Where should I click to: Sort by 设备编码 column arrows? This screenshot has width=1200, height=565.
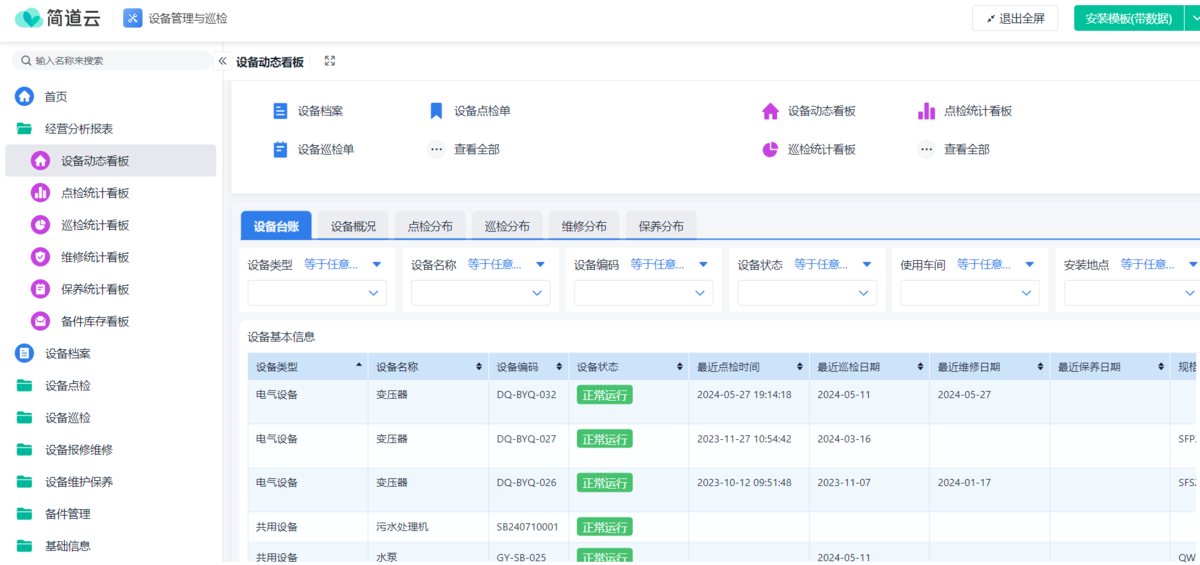click(x=559, y=367)
